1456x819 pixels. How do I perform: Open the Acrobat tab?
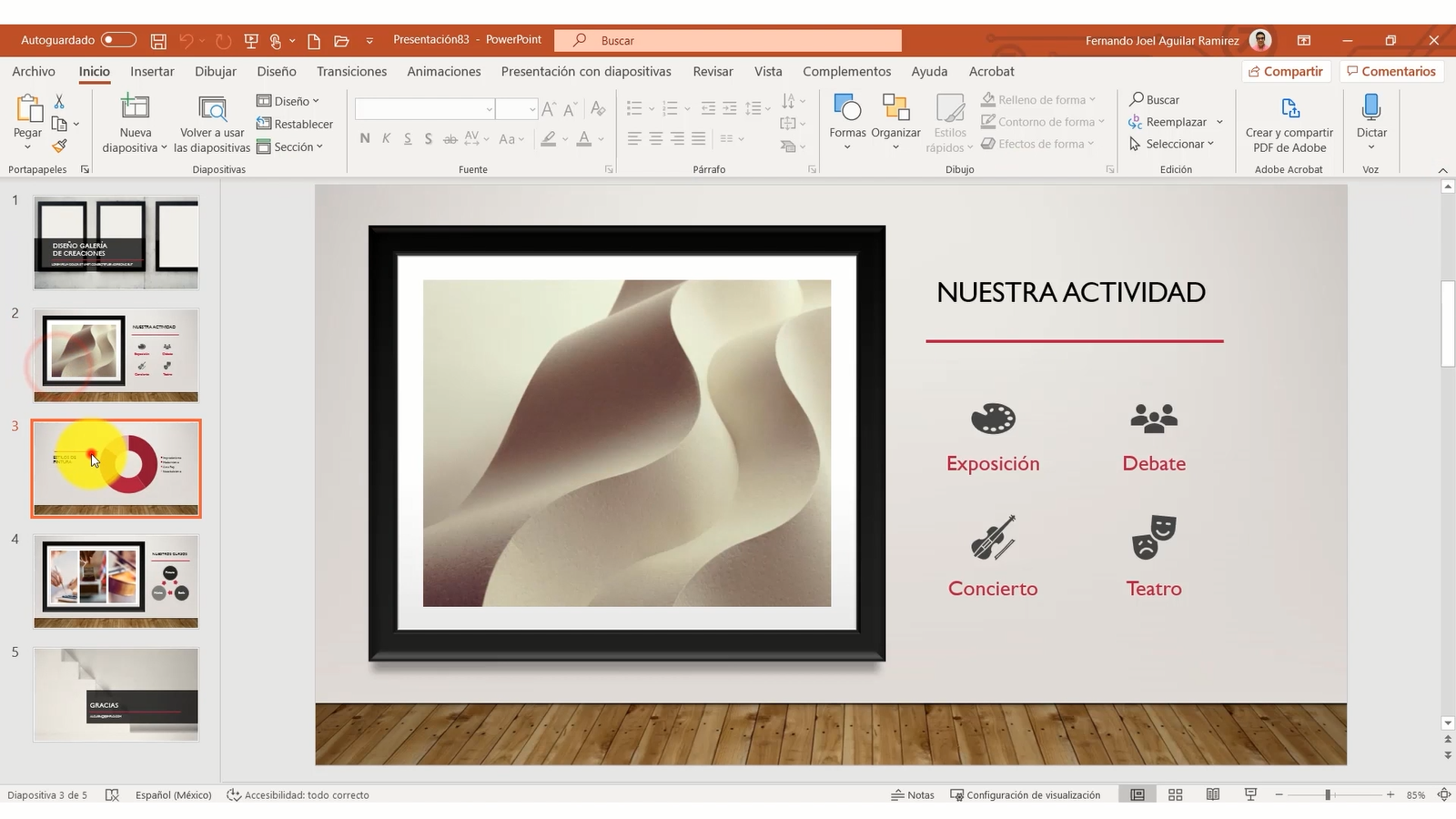[x=991, y=71]
